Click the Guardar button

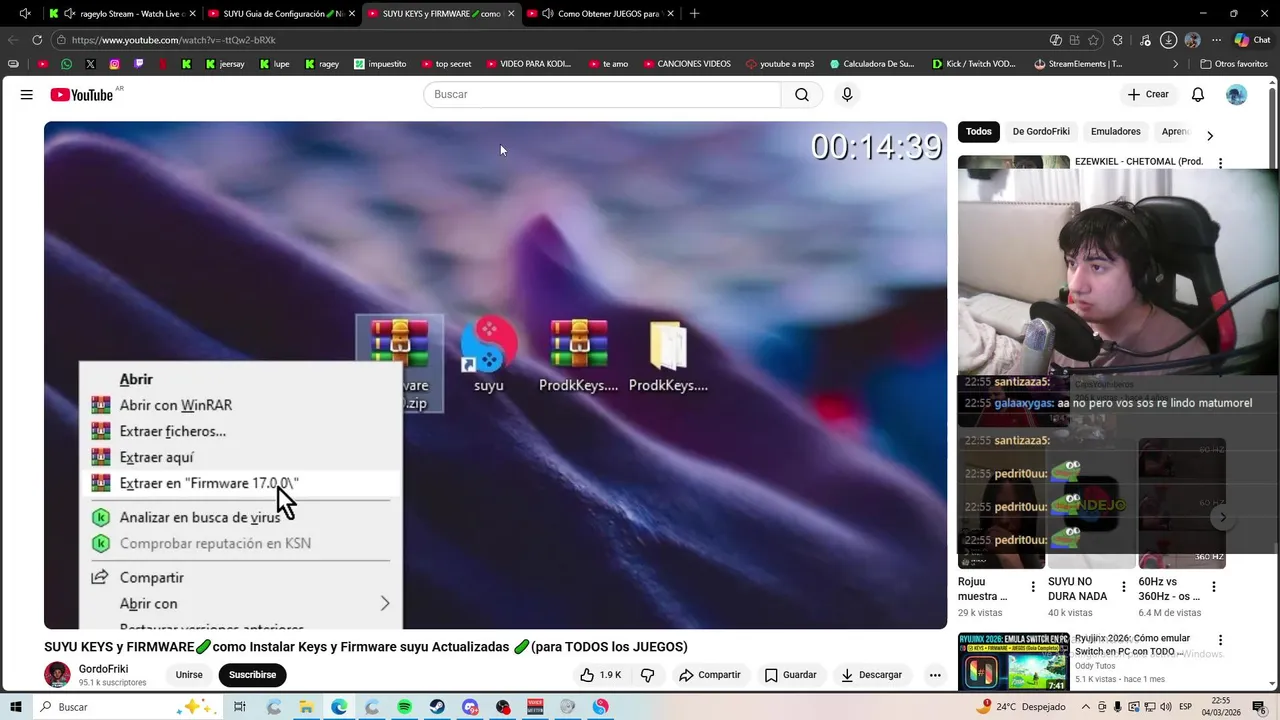click(791, 675)
